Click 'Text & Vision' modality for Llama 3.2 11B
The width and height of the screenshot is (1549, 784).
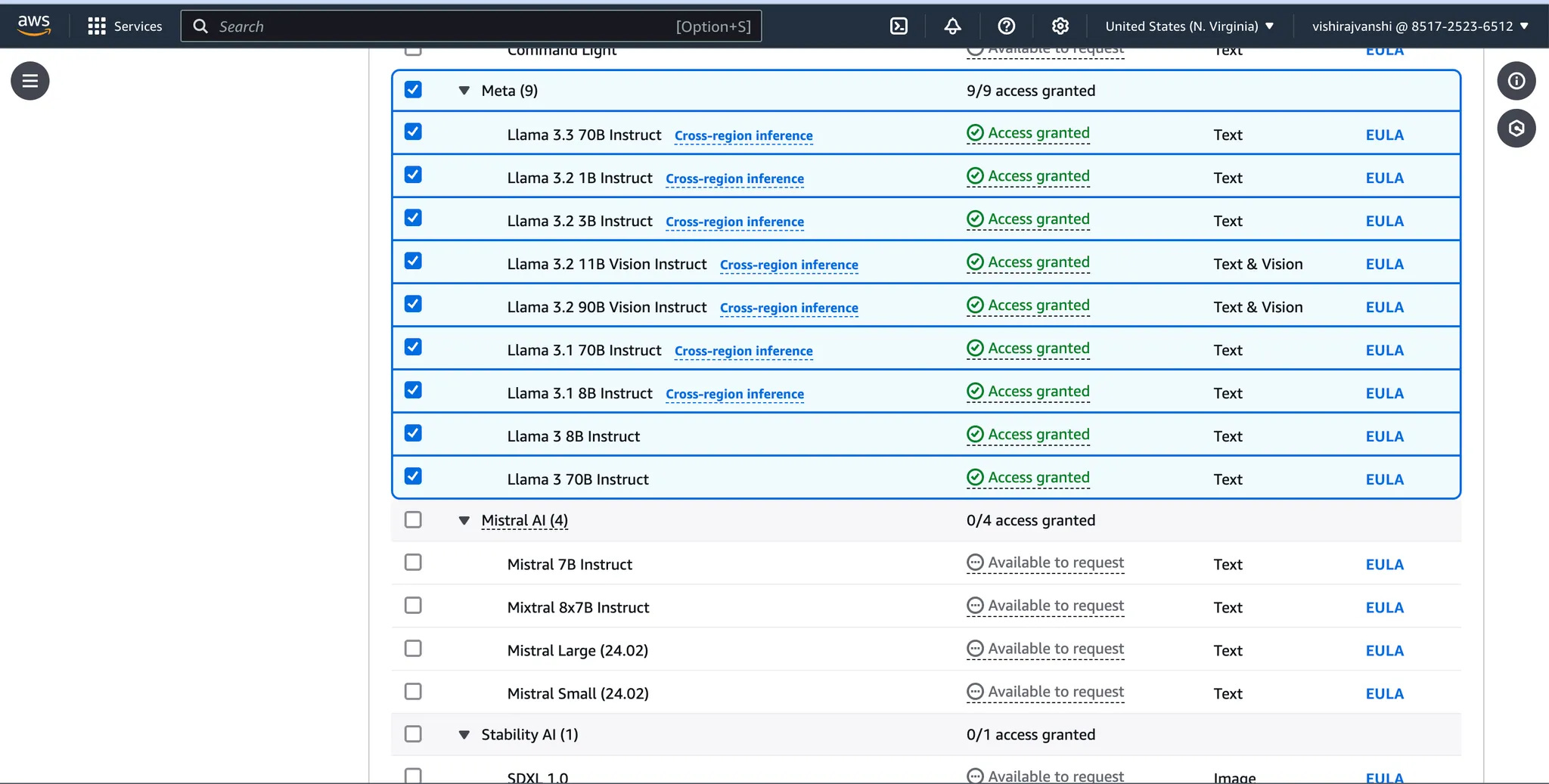point(1258,265)
